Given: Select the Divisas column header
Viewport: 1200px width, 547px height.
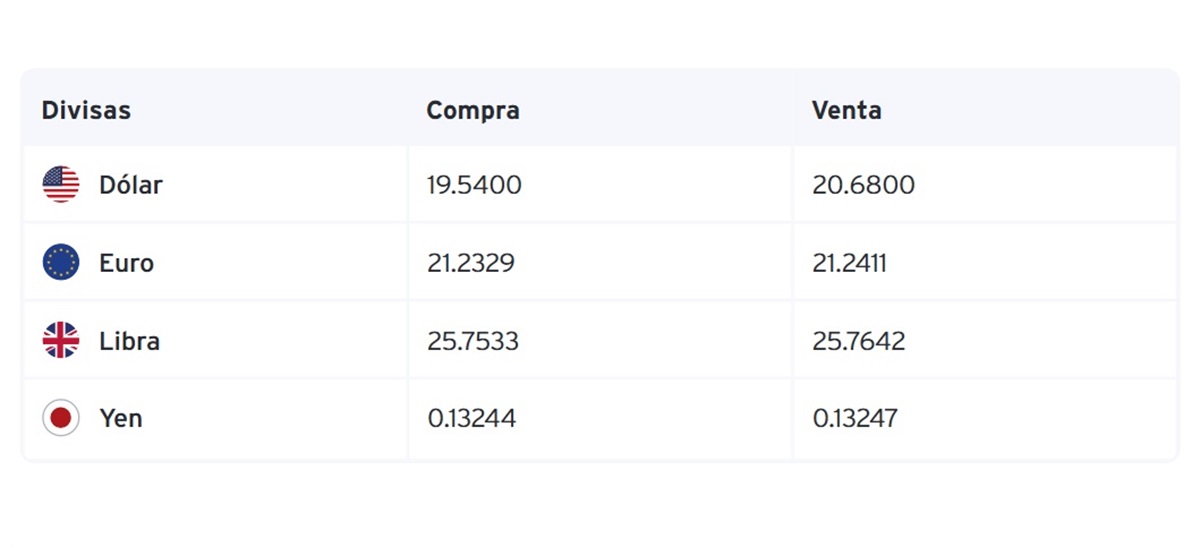Looking at the screenshot, I should tap(86, 110).
